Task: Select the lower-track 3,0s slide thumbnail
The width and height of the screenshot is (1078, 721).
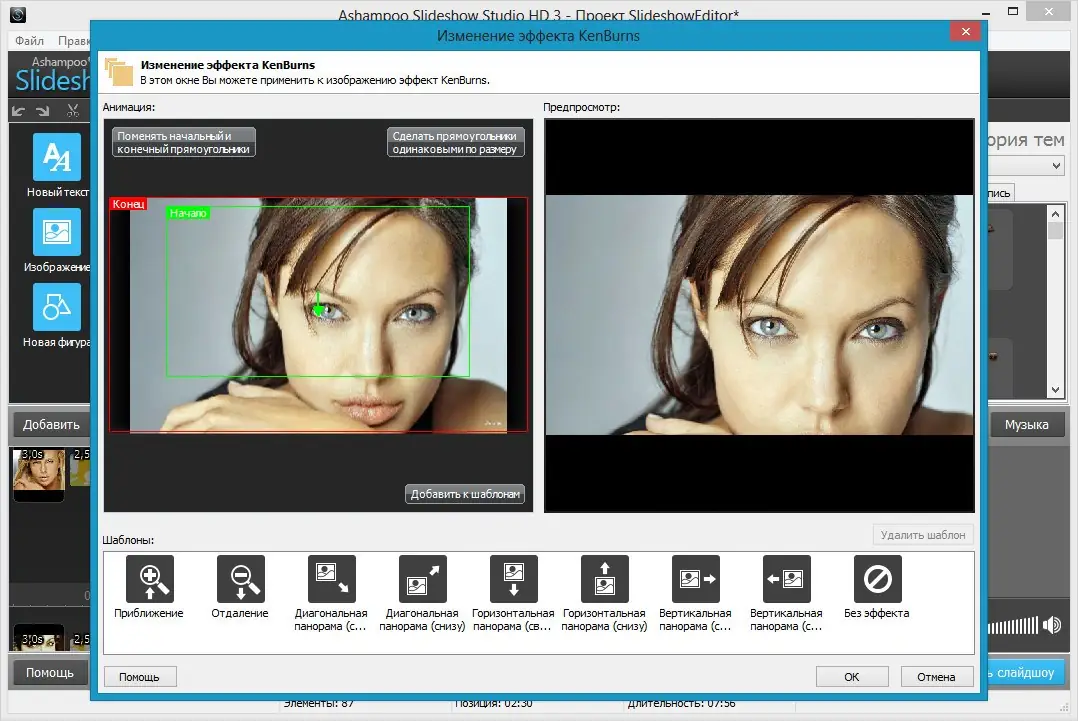Action: coord(39,637)
